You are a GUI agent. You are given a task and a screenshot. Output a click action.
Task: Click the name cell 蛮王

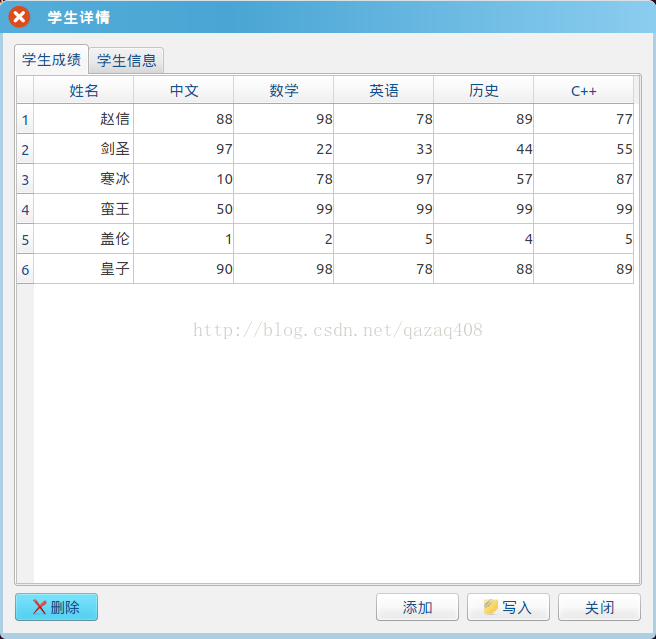(x=84, y=209)
